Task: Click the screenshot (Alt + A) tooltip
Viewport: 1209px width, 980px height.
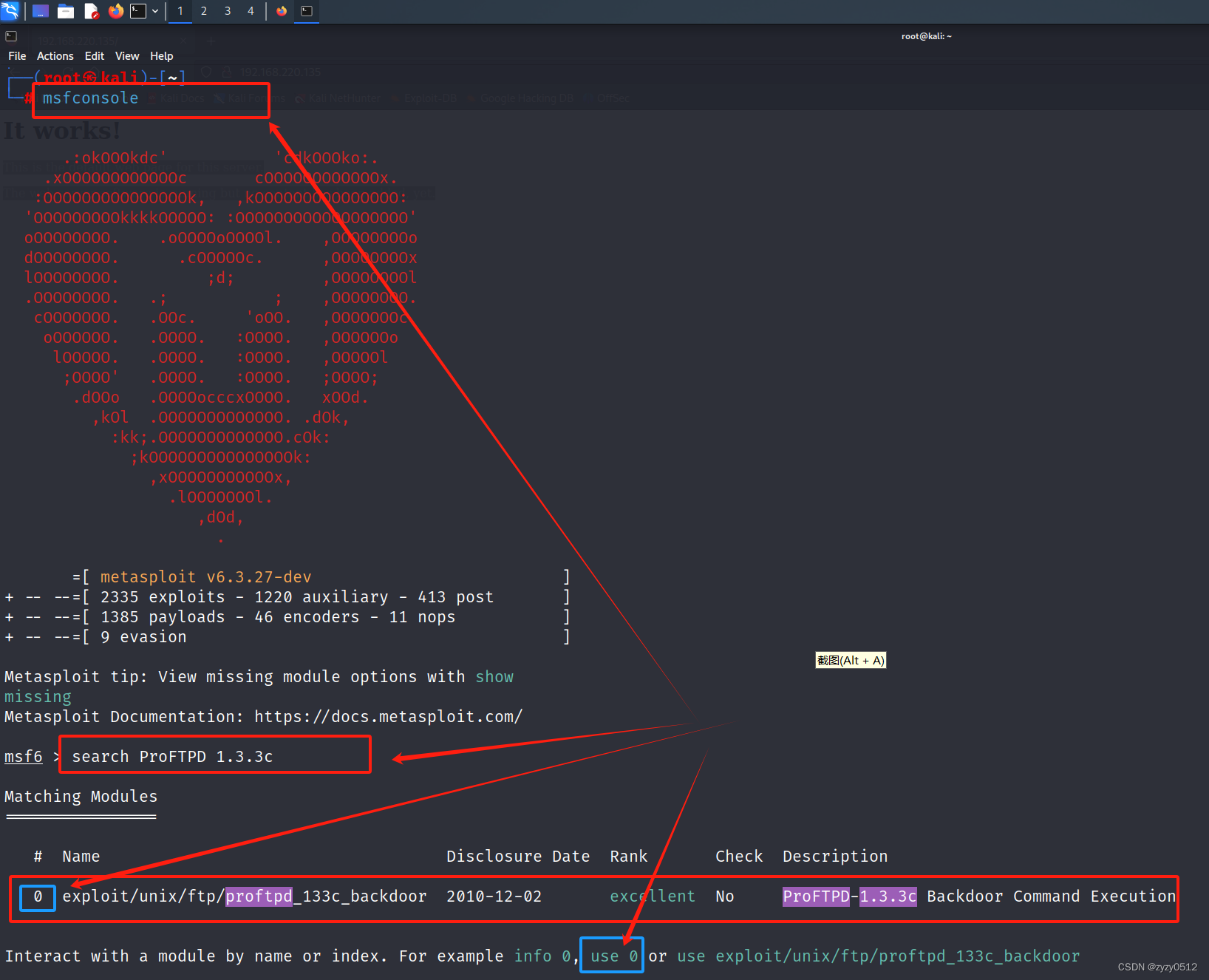Action: (851, 661)
